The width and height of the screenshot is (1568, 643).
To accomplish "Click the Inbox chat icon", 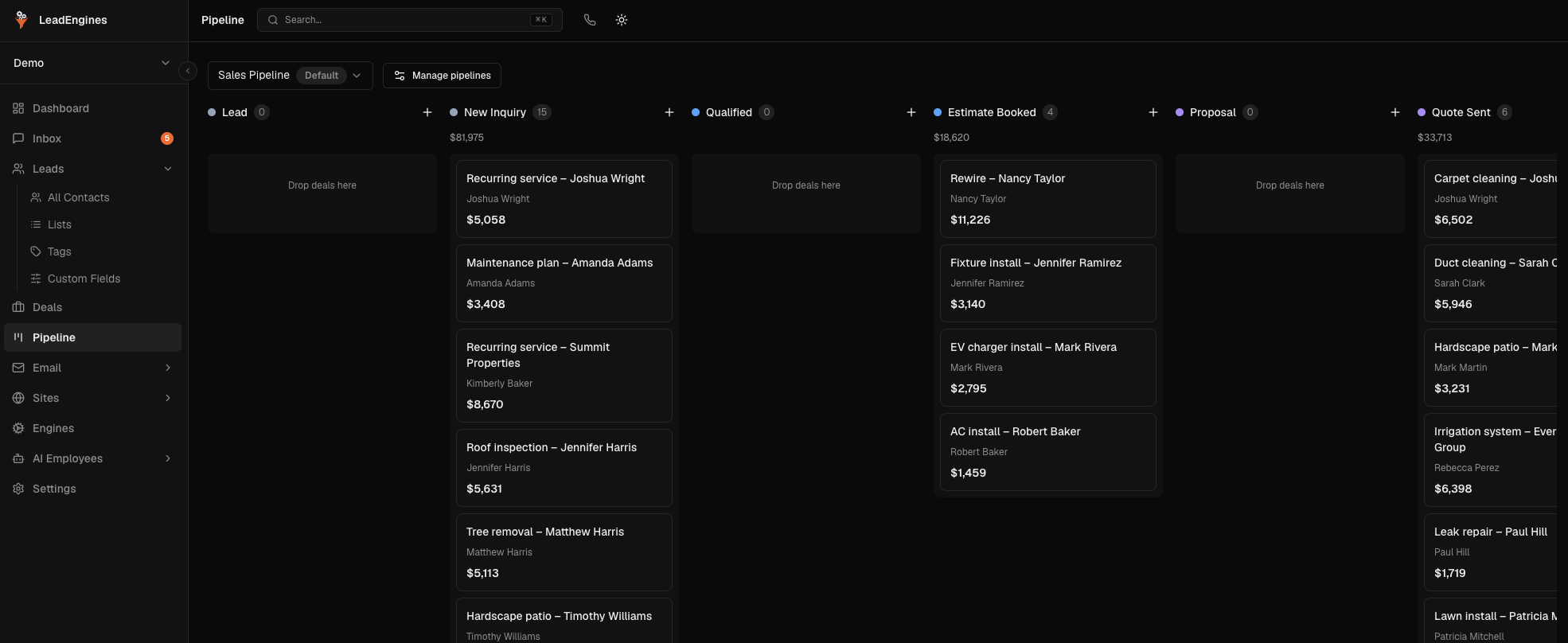I will point(18,138).
